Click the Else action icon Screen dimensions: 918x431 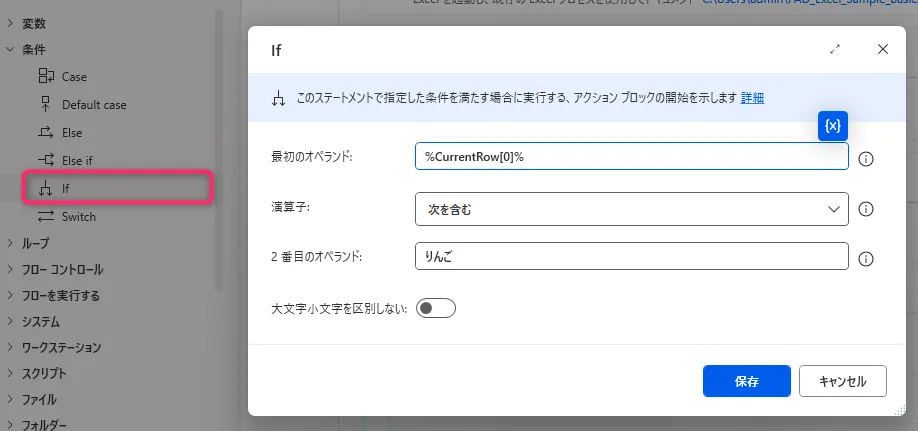45,132
